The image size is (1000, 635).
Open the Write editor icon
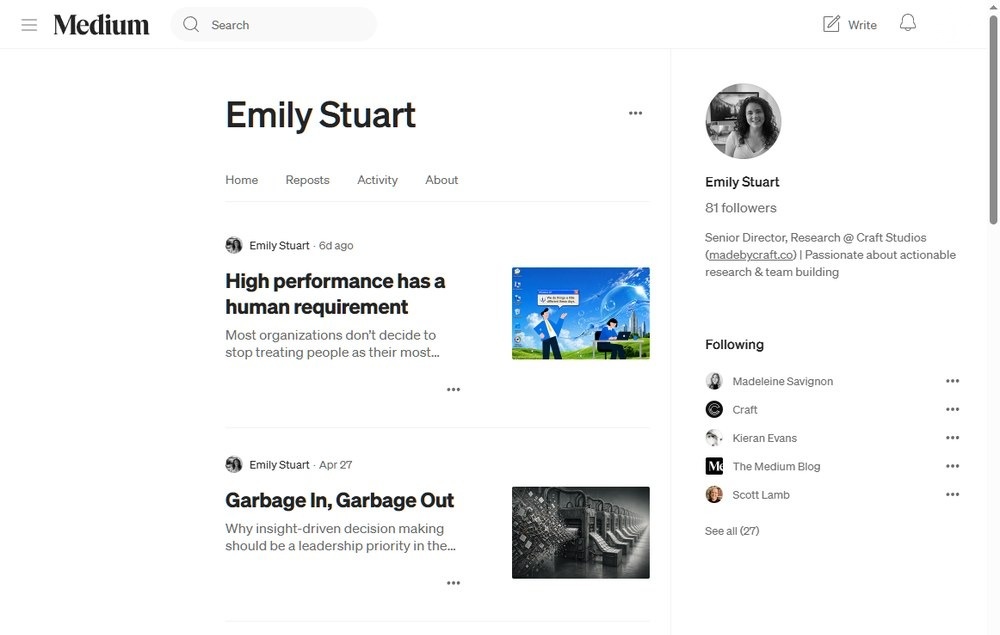coord(831,24)
